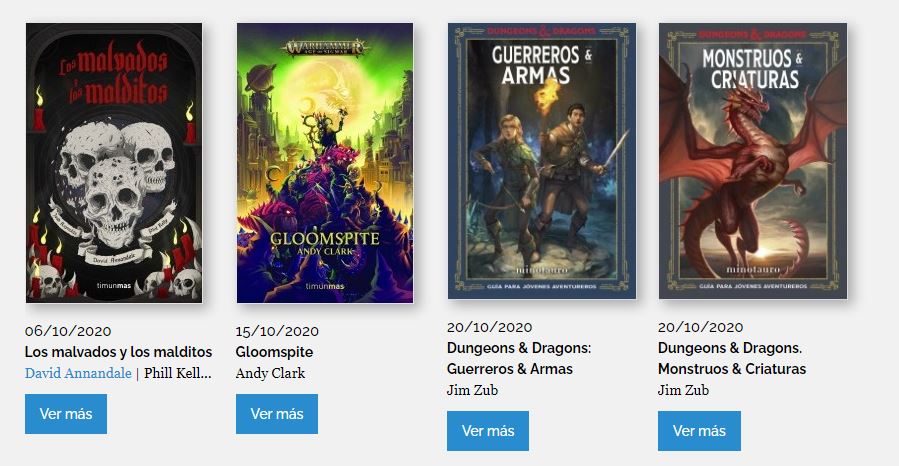Open the Gloomspite book cover
899x466 pixels.
[325, 163]
